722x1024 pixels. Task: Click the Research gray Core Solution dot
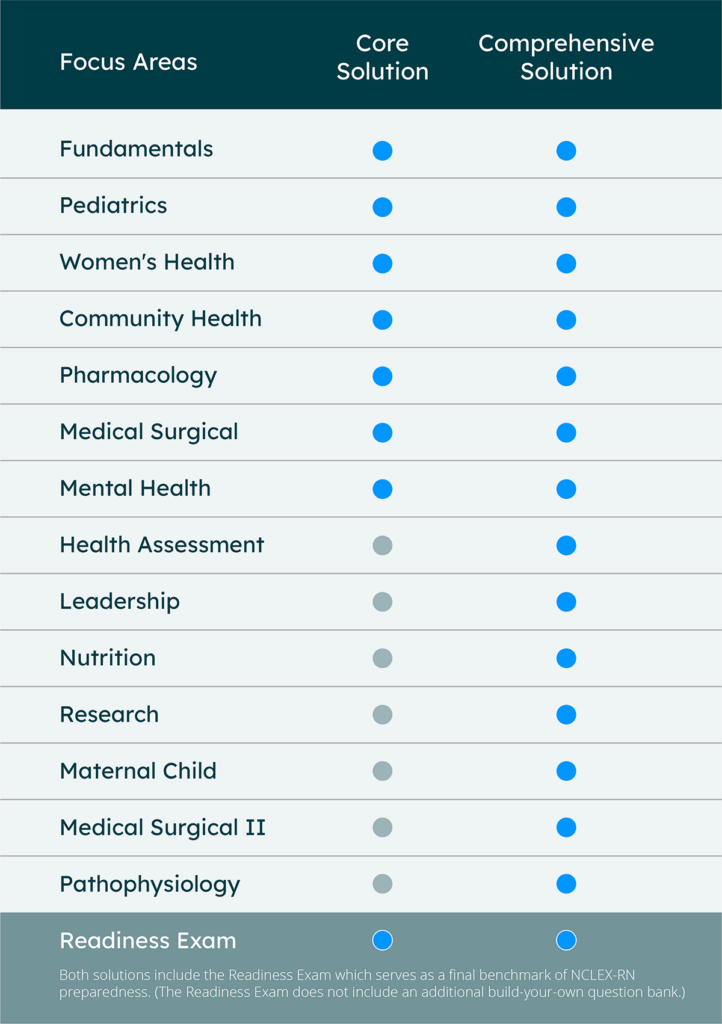[x=383, y=714]
